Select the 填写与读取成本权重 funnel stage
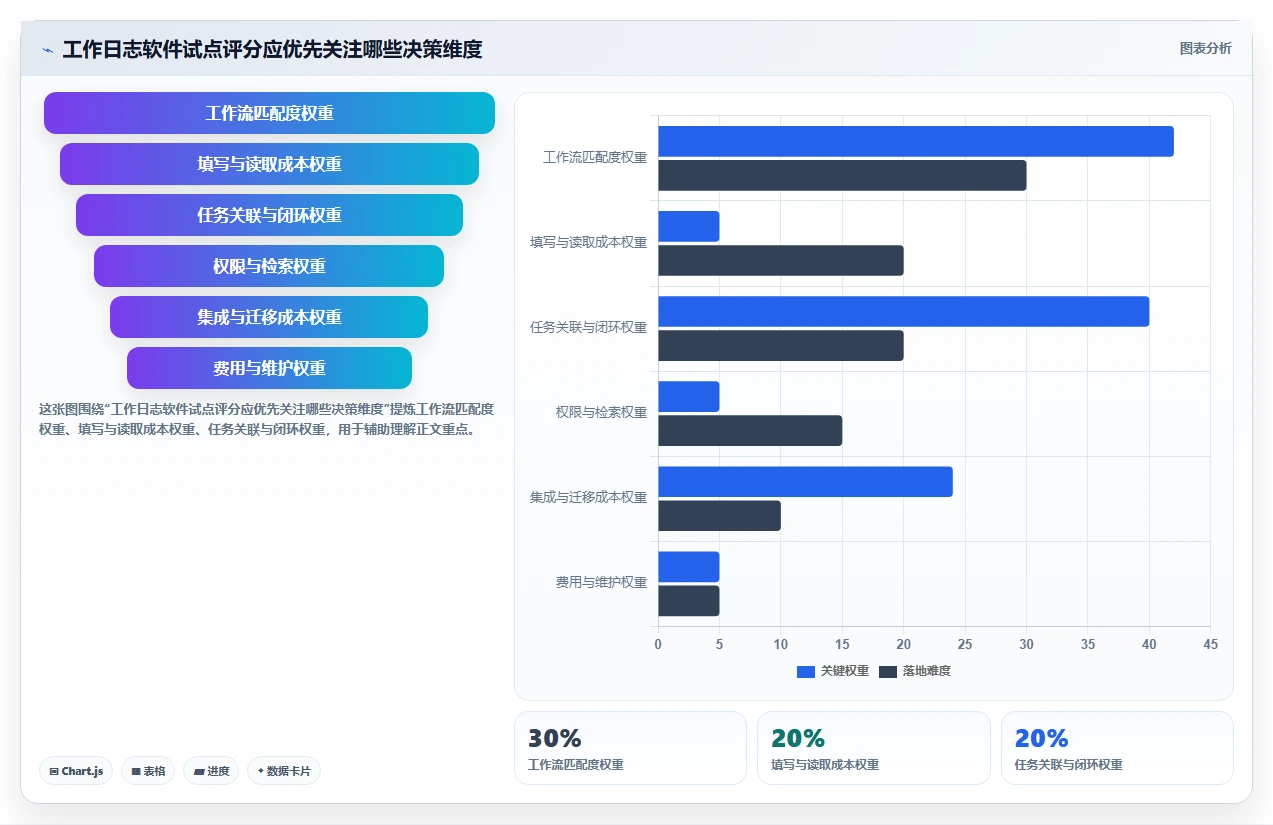Screen dimensions: 1273x825 pos(269,164)
